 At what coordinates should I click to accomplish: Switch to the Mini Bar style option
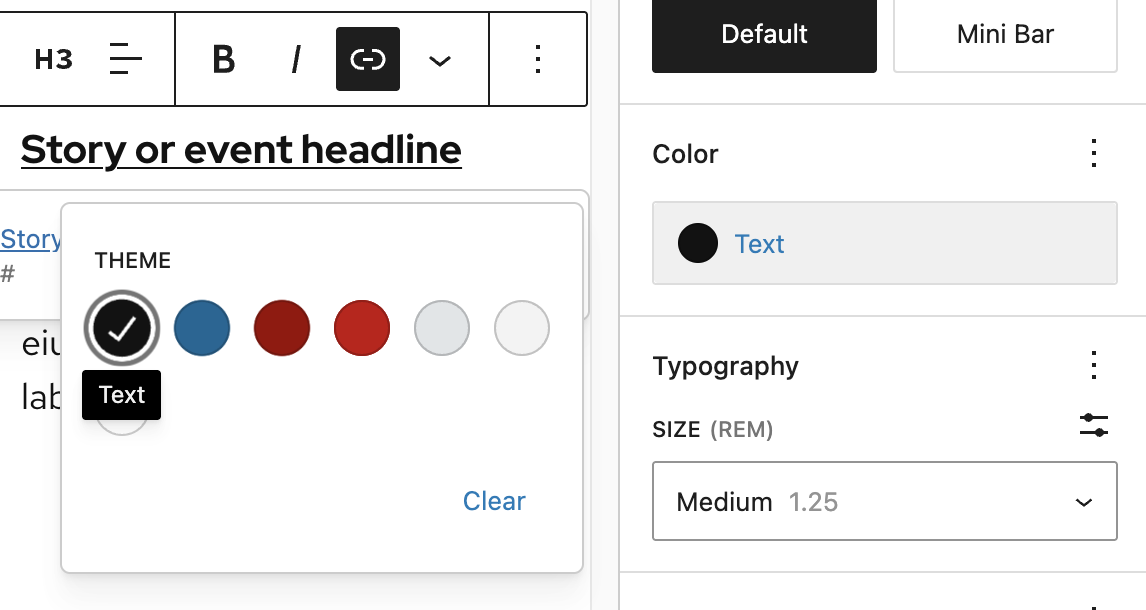tap(1004, 33)
